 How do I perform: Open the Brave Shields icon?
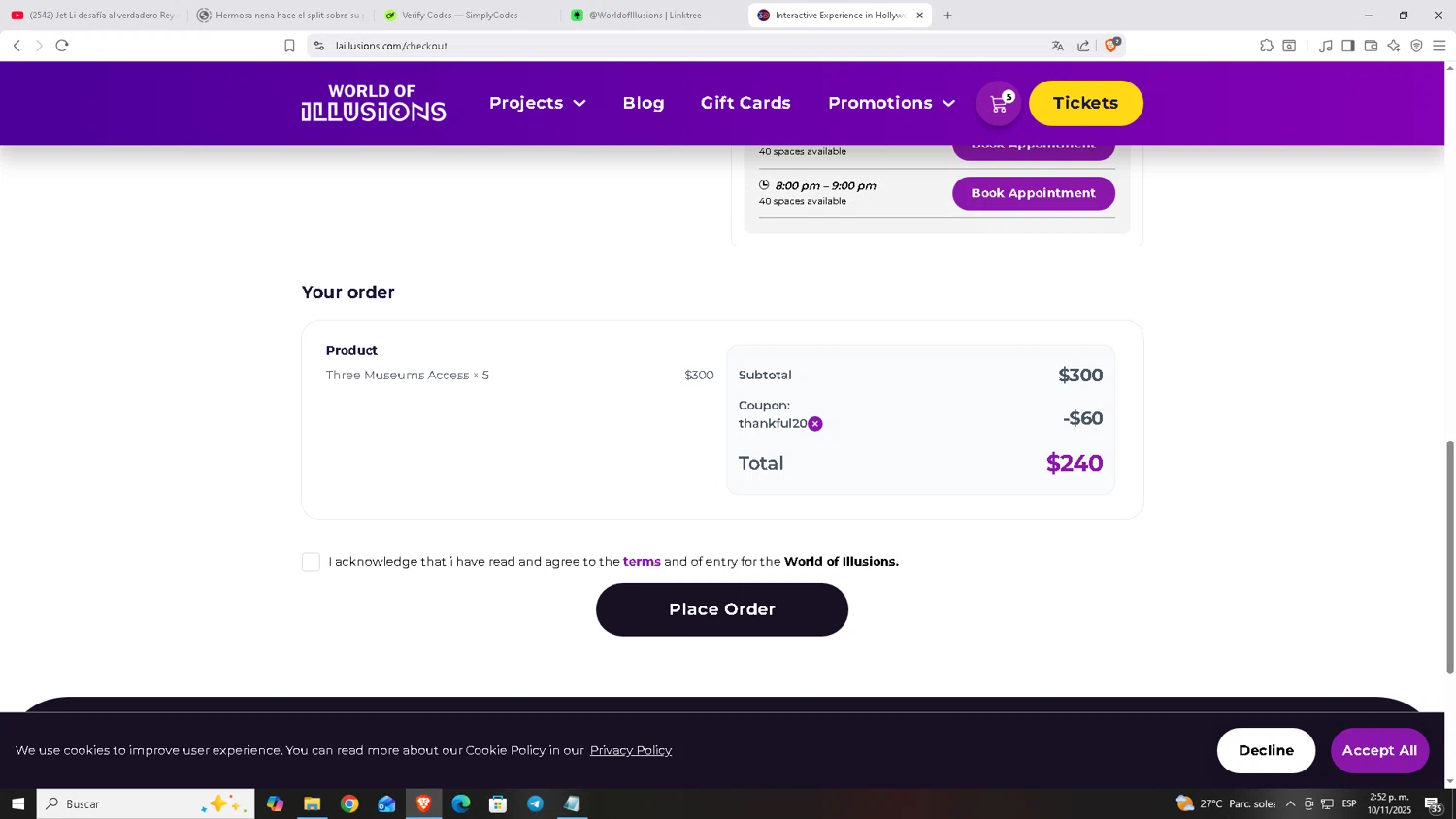pos(1112,46)
